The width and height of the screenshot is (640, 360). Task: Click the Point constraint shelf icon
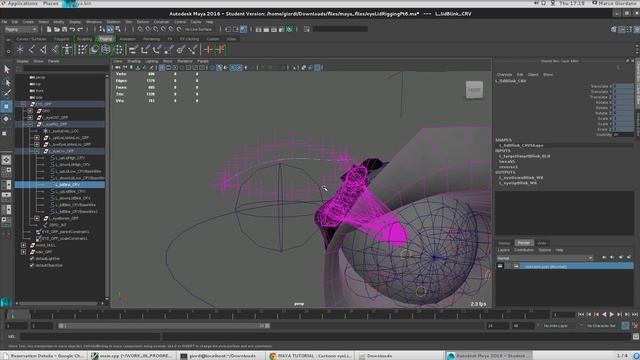click(145, 50)
